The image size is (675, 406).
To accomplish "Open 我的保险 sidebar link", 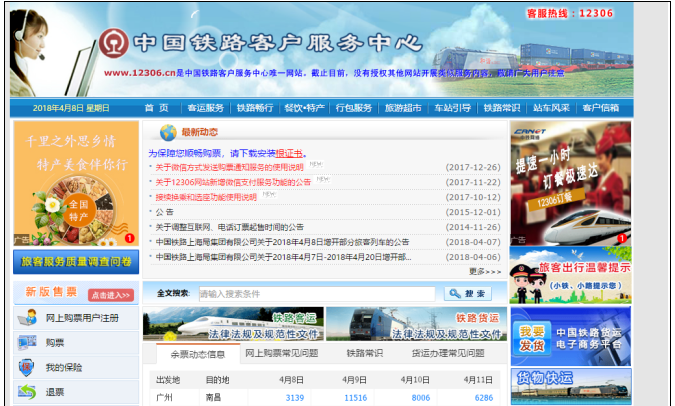I will click(x=64, y=367).
